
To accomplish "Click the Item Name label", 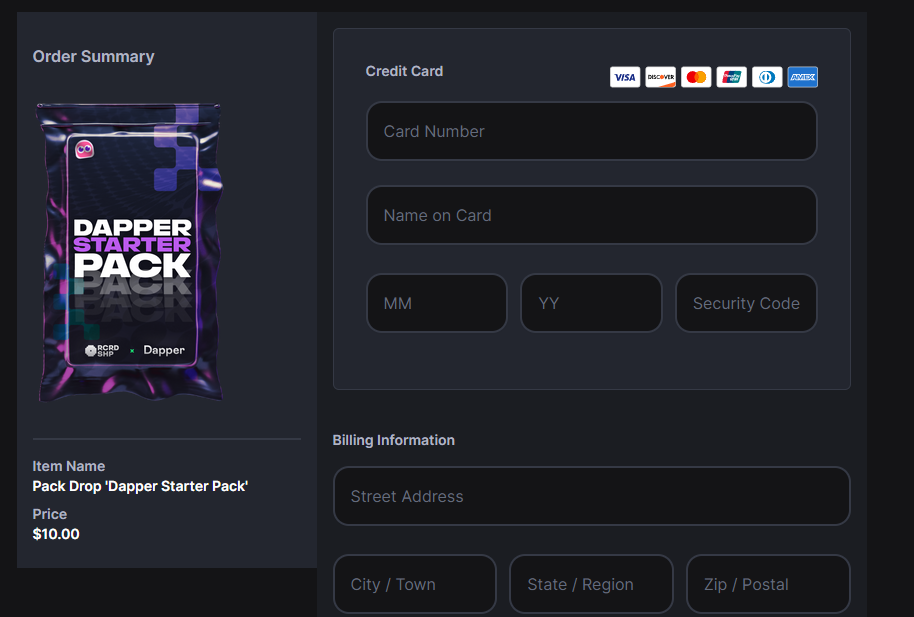I will point(69,467).
